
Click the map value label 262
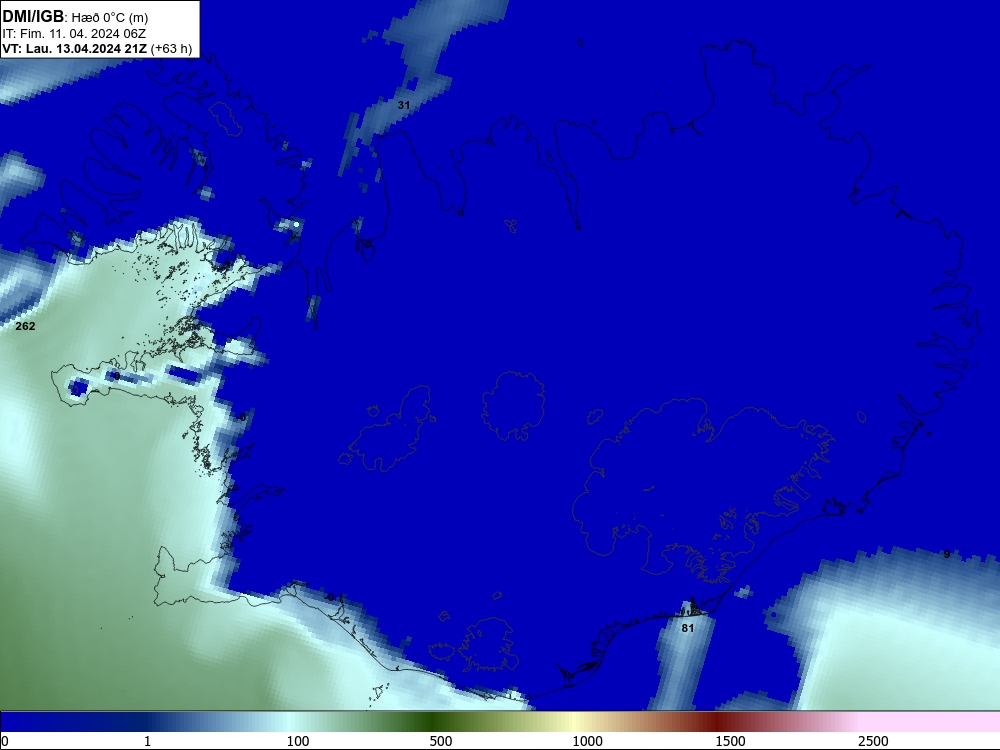pos(25,326)
